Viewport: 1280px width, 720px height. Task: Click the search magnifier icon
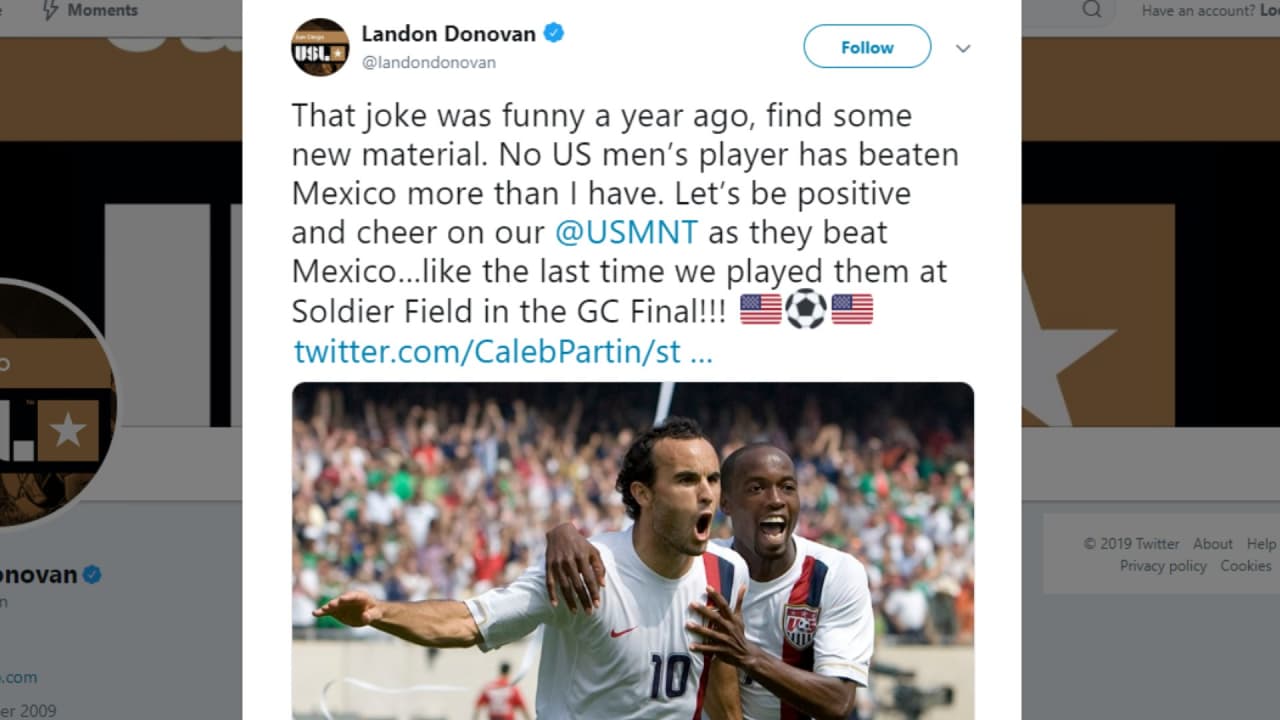(1092, 10)
